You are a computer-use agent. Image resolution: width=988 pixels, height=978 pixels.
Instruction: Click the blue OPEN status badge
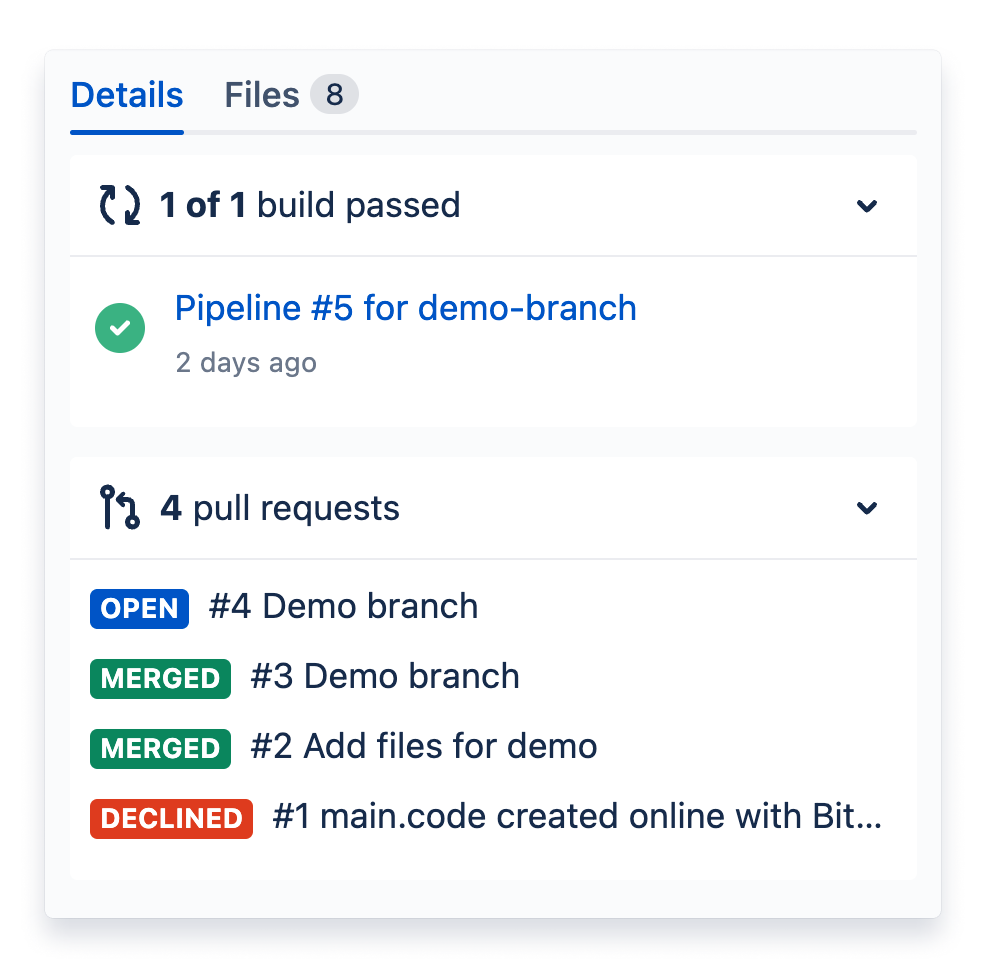tap(139, 608)
